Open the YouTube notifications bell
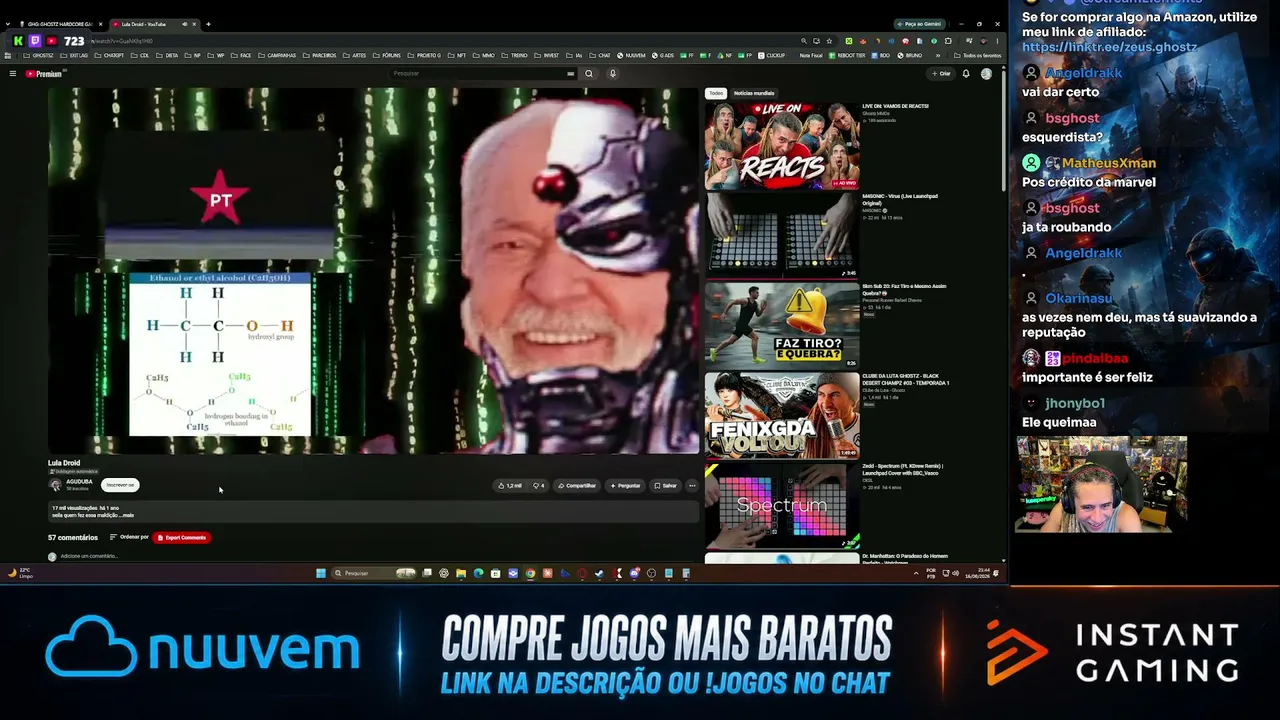The width and height of the screenshot is (1280, 720). coord(966,73)
